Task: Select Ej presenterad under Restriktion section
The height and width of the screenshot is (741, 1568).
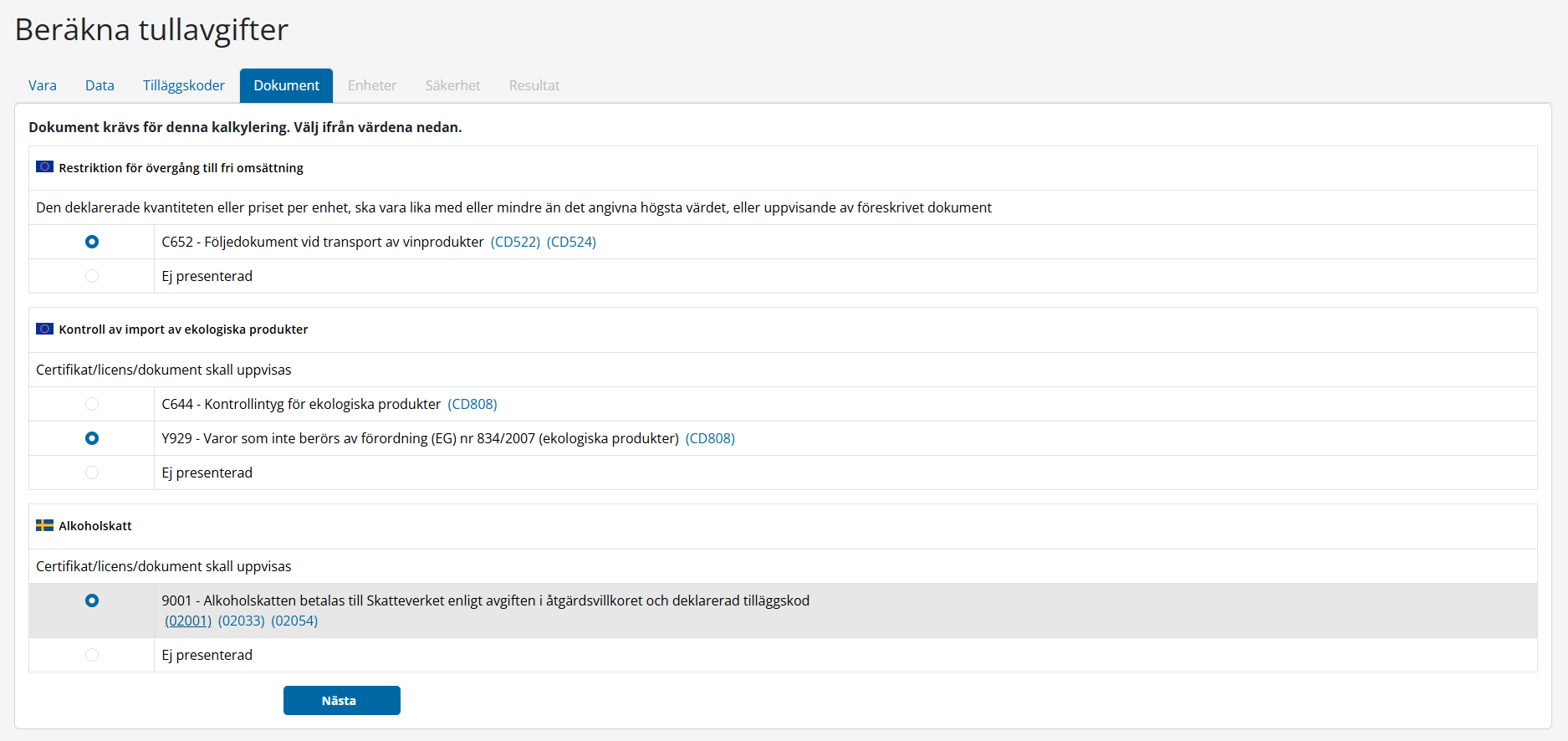Action: tap(92, 276)
